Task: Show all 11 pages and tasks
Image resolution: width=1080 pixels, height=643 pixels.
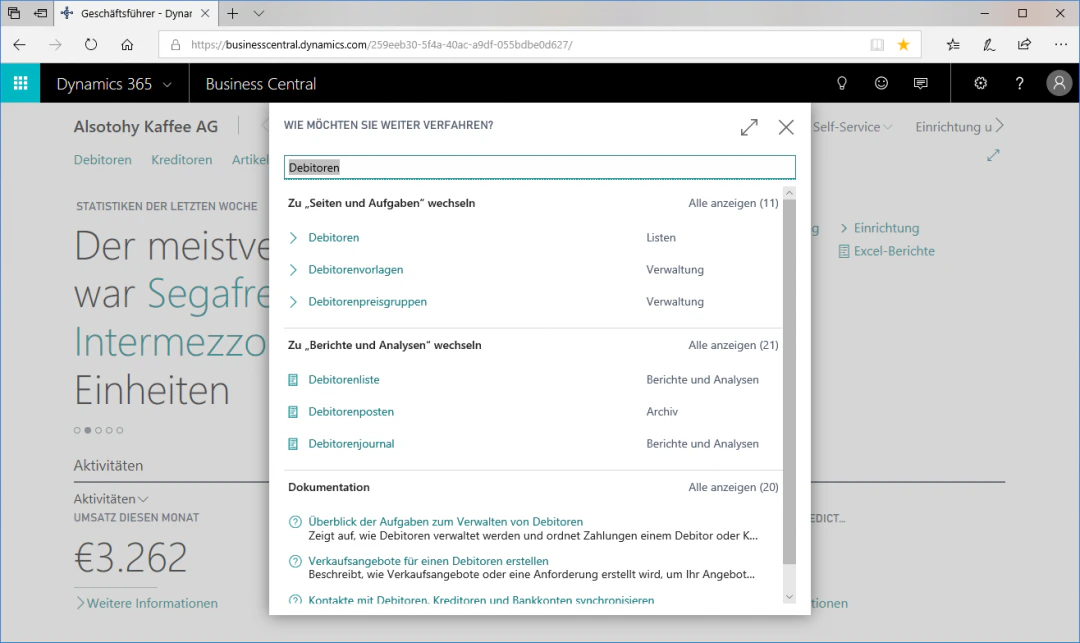Action: click(733, 203)
